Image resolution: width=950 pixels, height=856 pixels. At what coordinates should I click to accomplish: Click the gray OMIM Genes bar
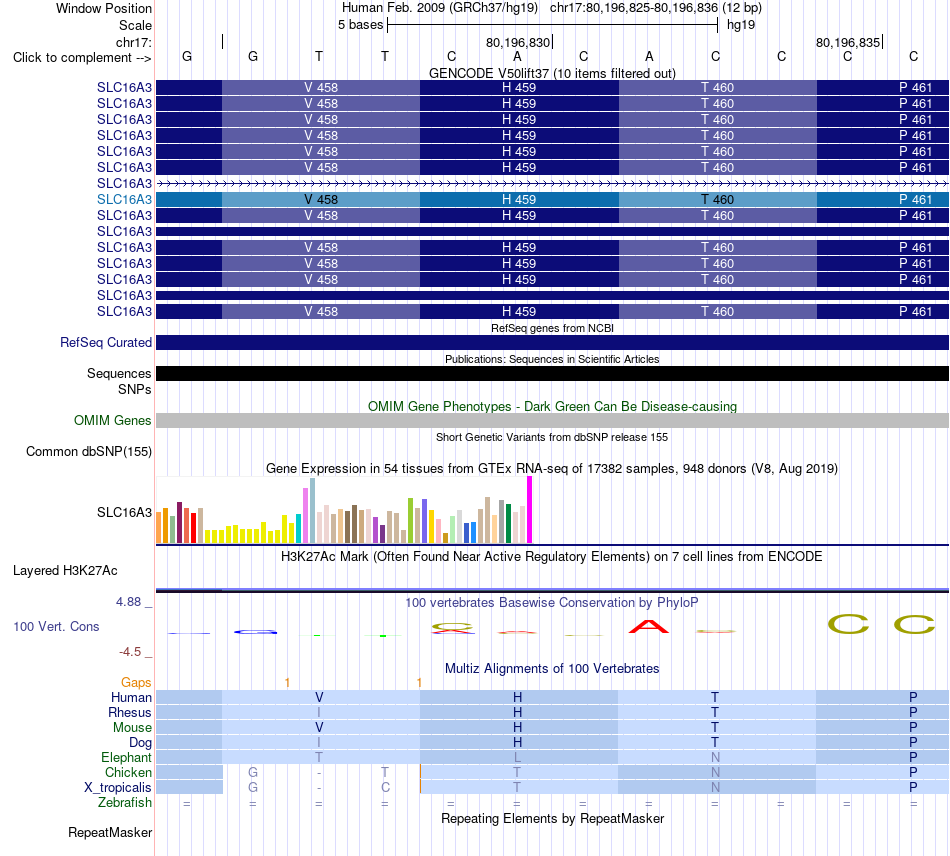553,420
